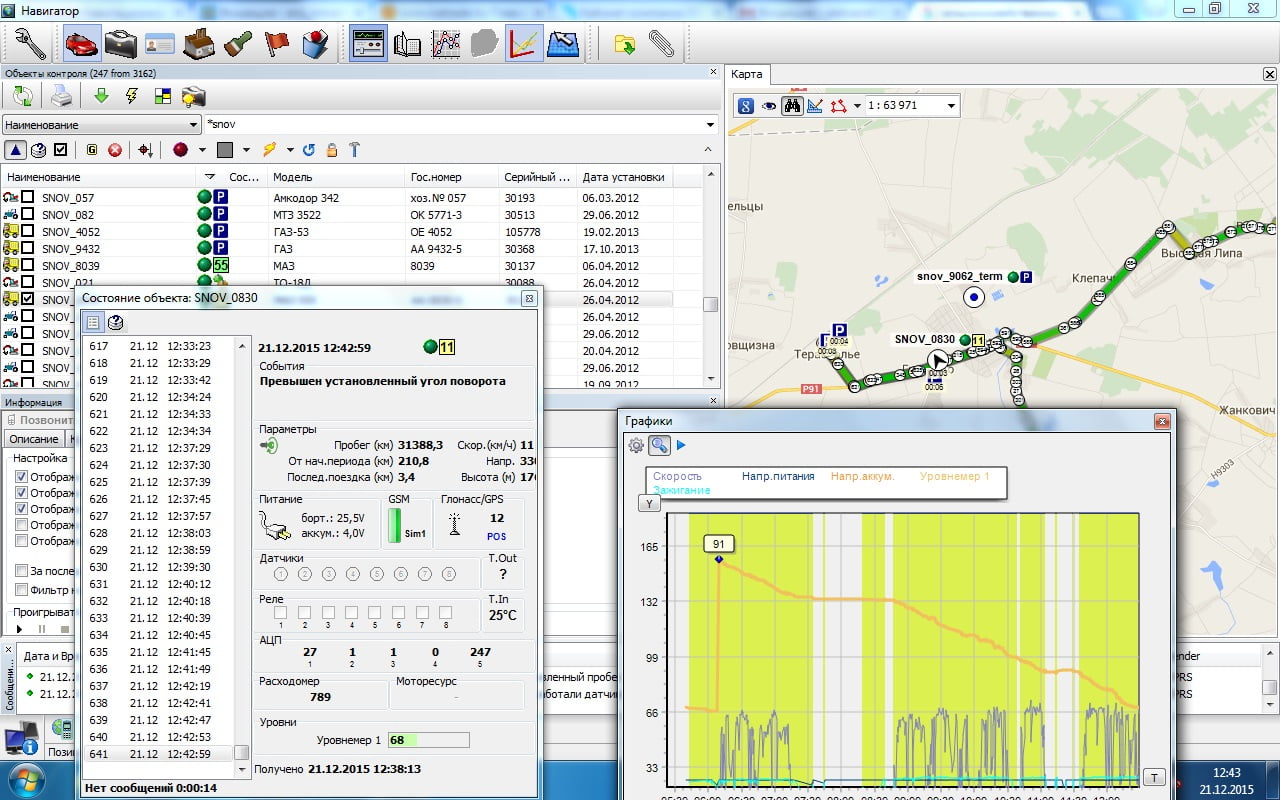Toggle the SNOV_9432 row checkbox
This screenshot has width=1280, height=800.
pos(28,248)
